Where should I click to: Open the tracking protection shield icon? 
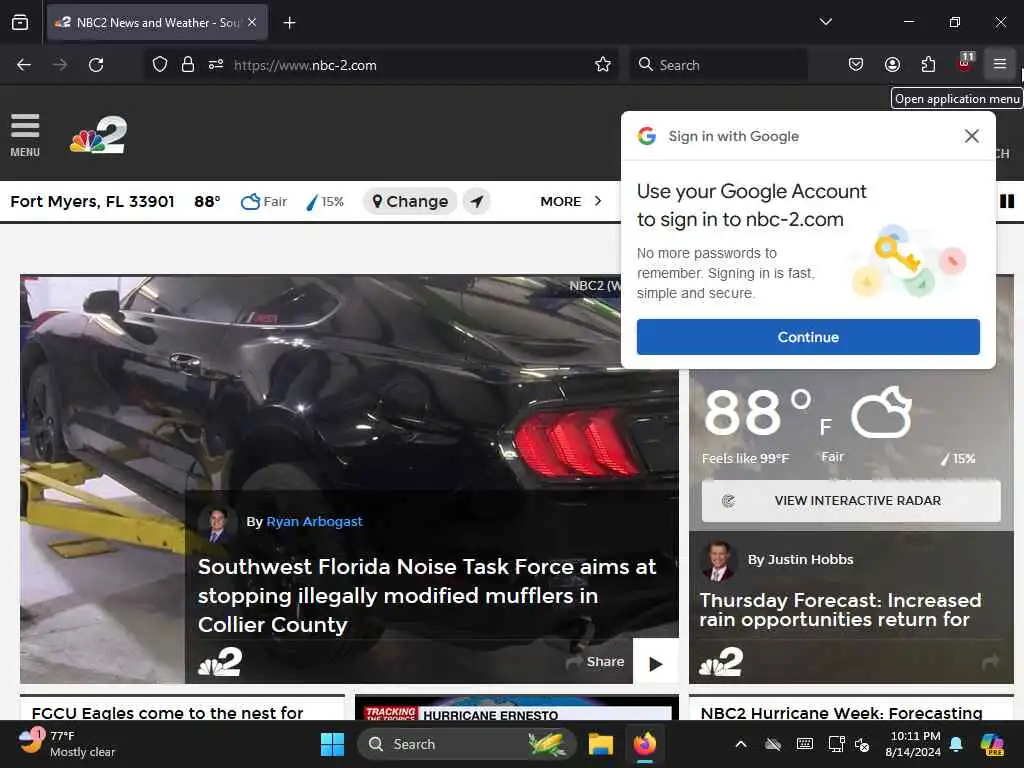(x=160, y=65)
